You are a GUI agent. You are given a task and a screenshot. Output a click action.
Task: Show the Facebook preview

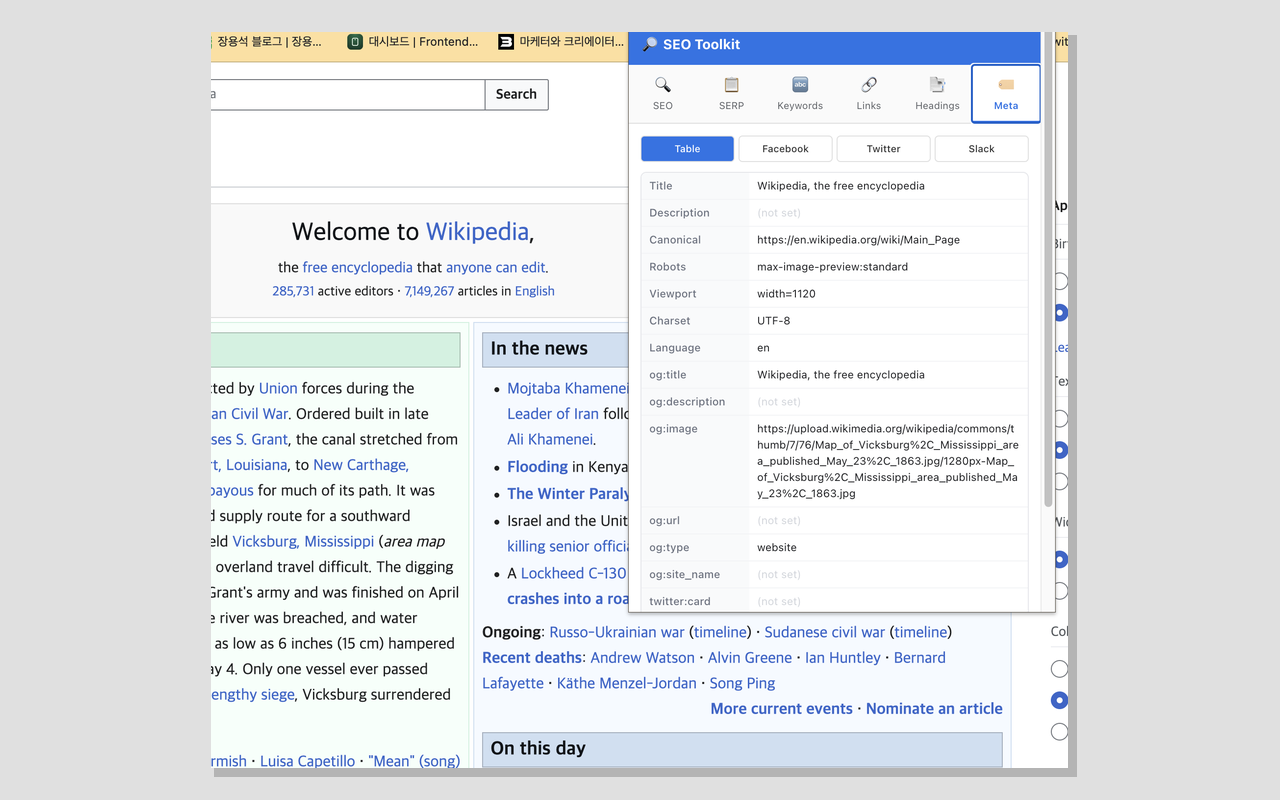pos(785,149)
